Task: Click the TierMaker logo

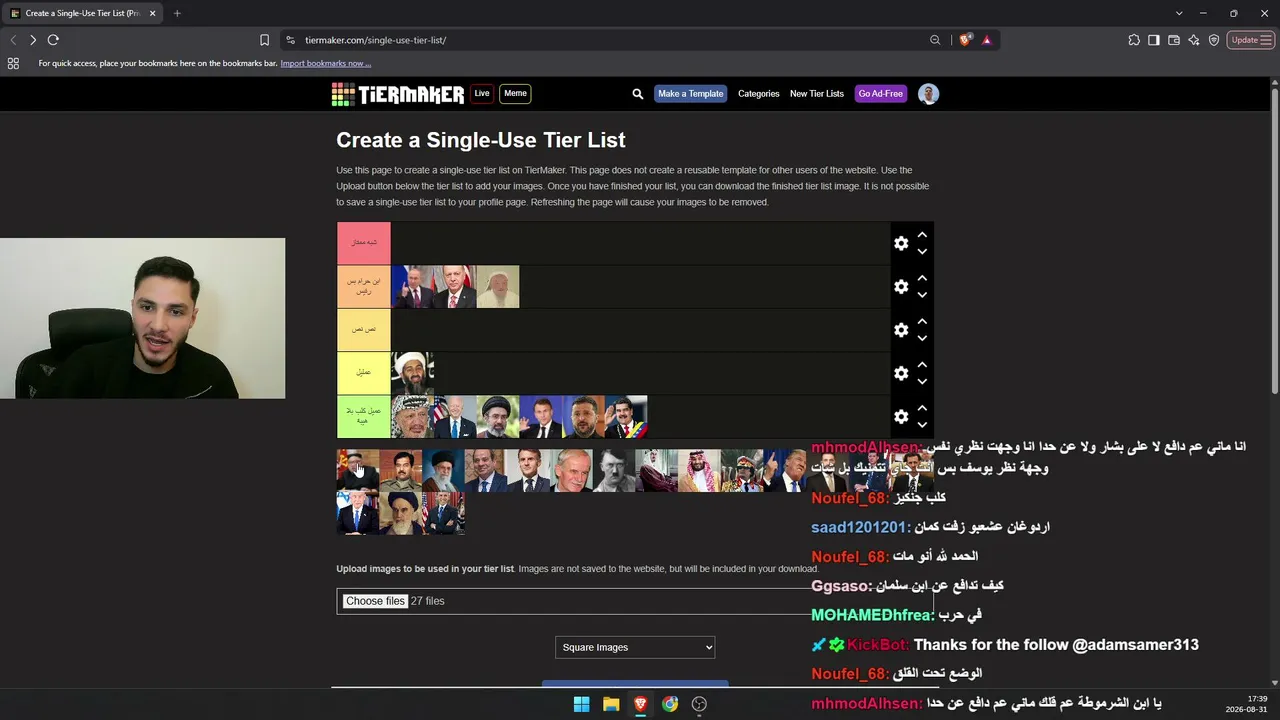Action: point(398,94)
